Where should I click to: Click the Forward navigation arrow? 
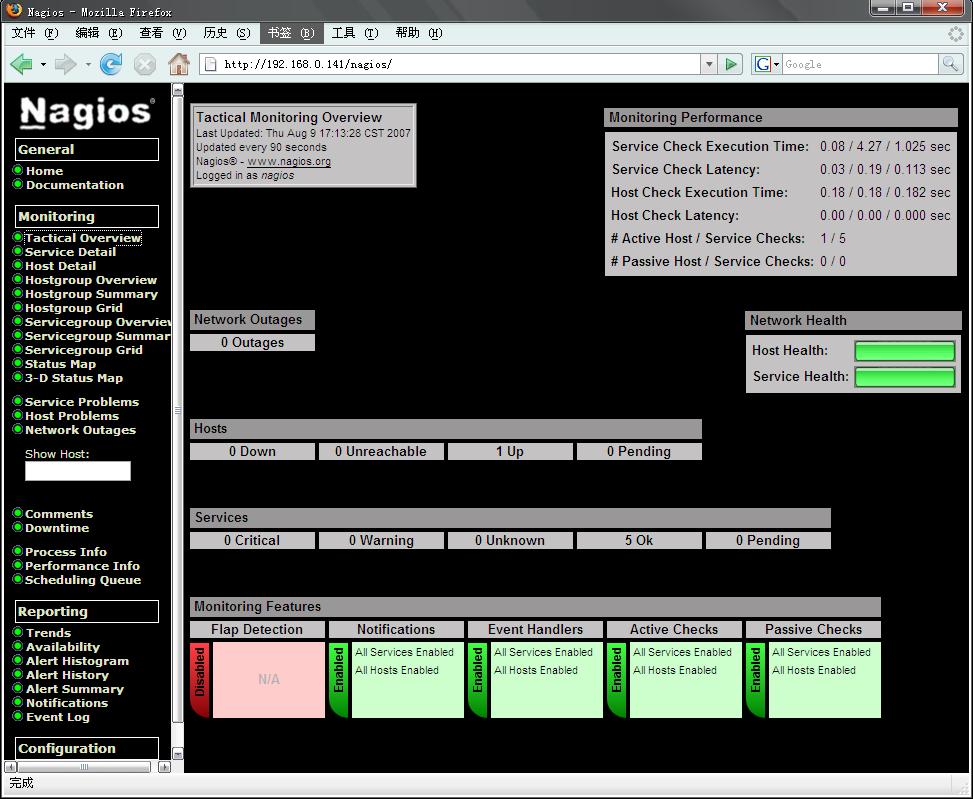click(x=65, y=64)
